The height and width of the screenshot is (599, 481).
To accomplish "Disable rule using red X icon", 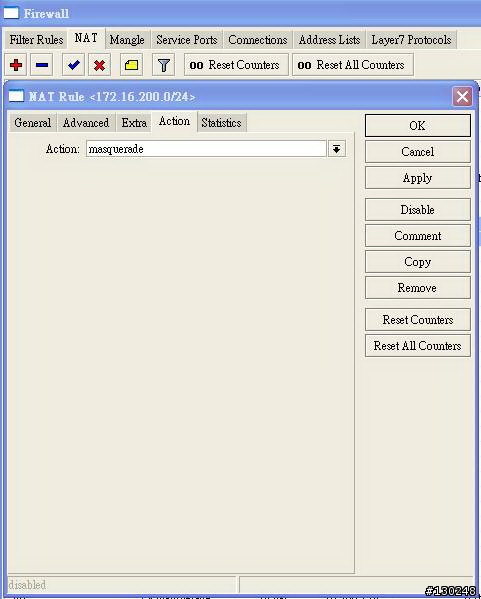I will (x=99, y=65).
